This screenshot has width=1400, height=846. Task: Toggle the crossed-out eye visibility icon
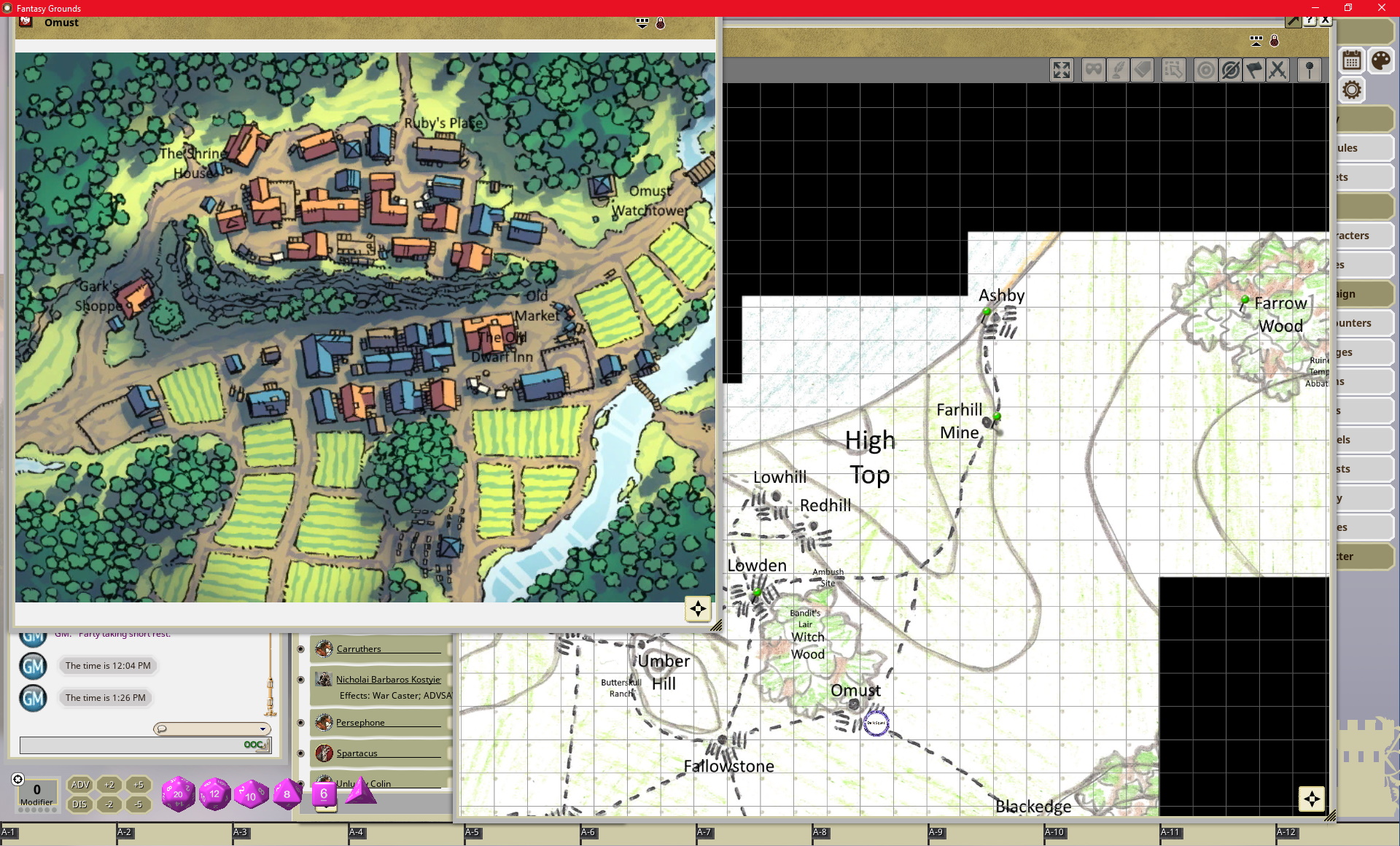click(x=1230, y=70)
